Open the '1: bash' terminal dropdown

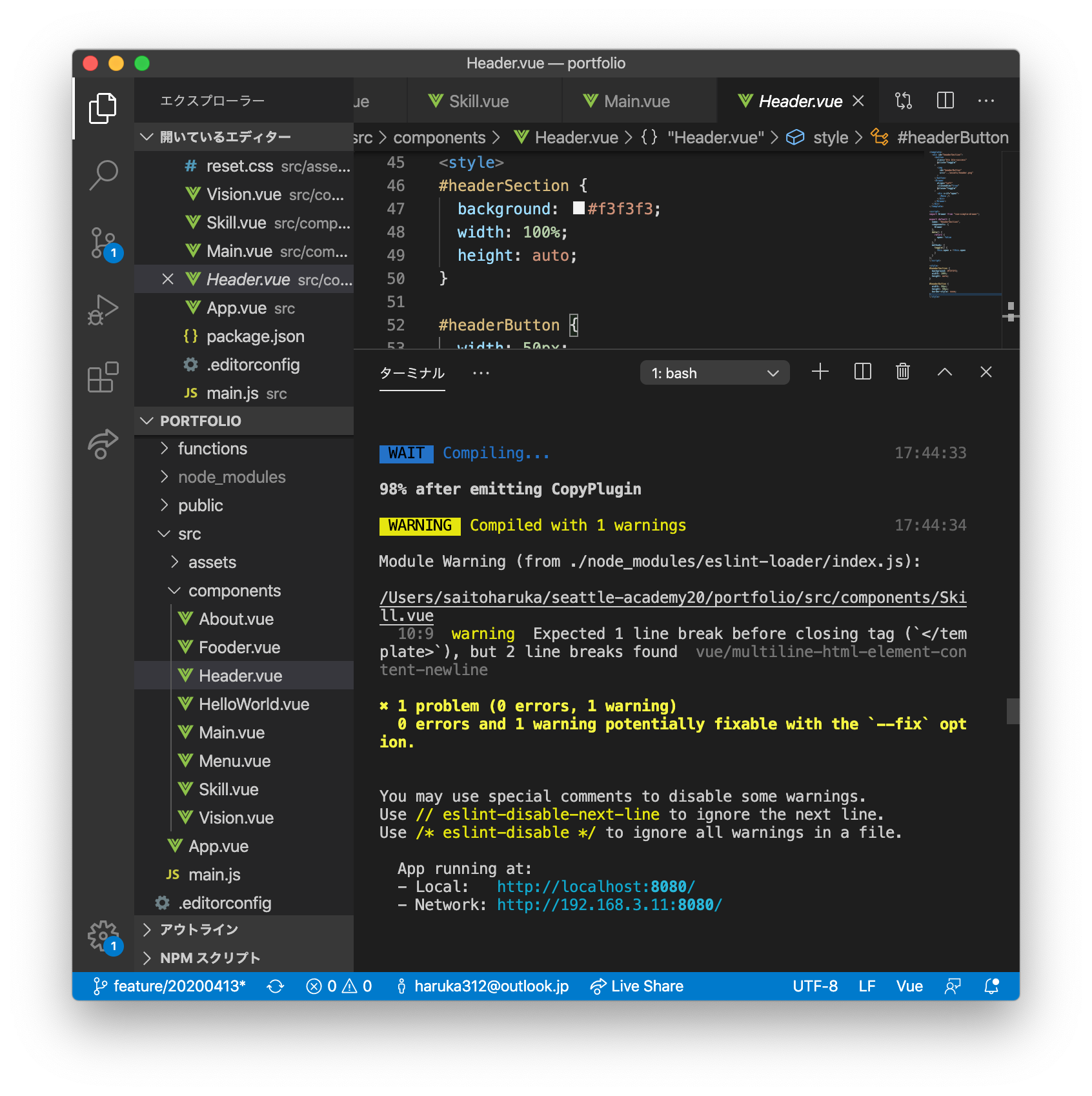714,372
